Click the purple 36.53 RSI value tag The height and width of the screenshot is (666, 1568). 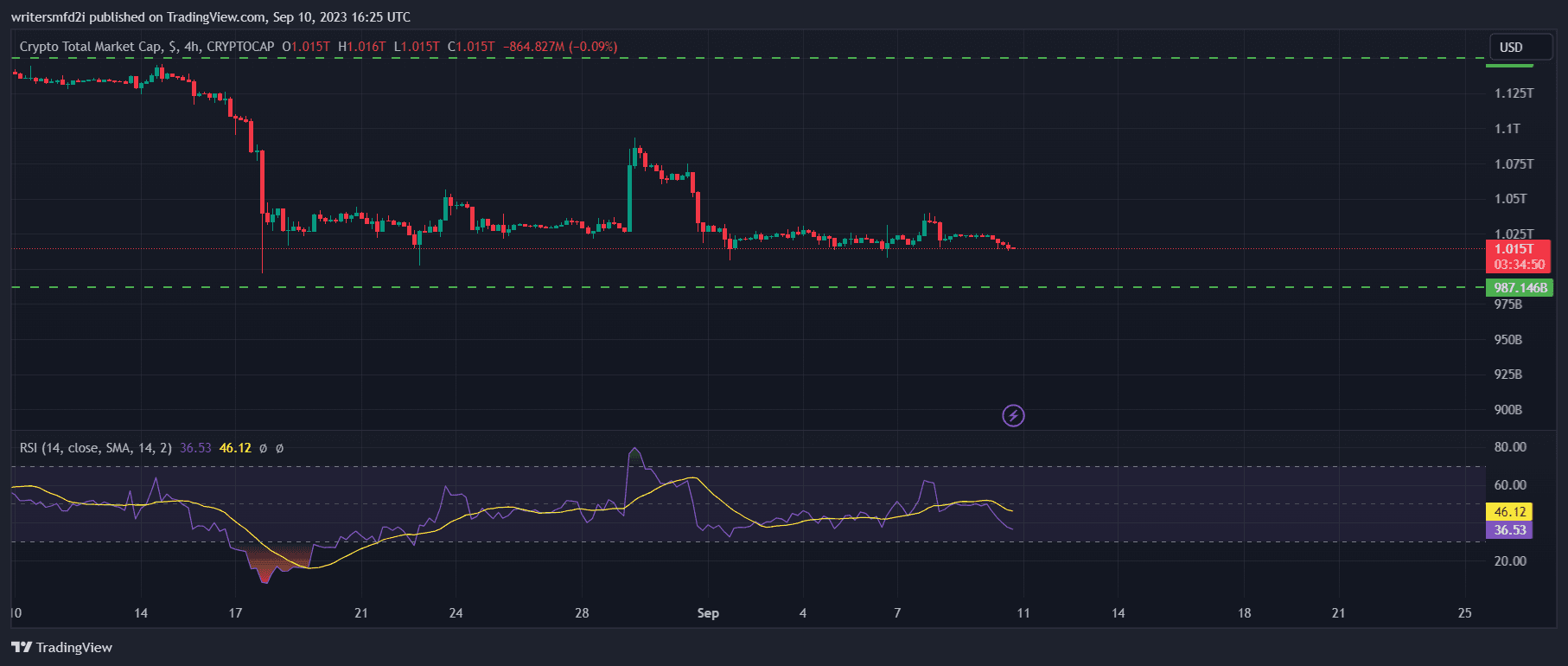point(1508,530)
